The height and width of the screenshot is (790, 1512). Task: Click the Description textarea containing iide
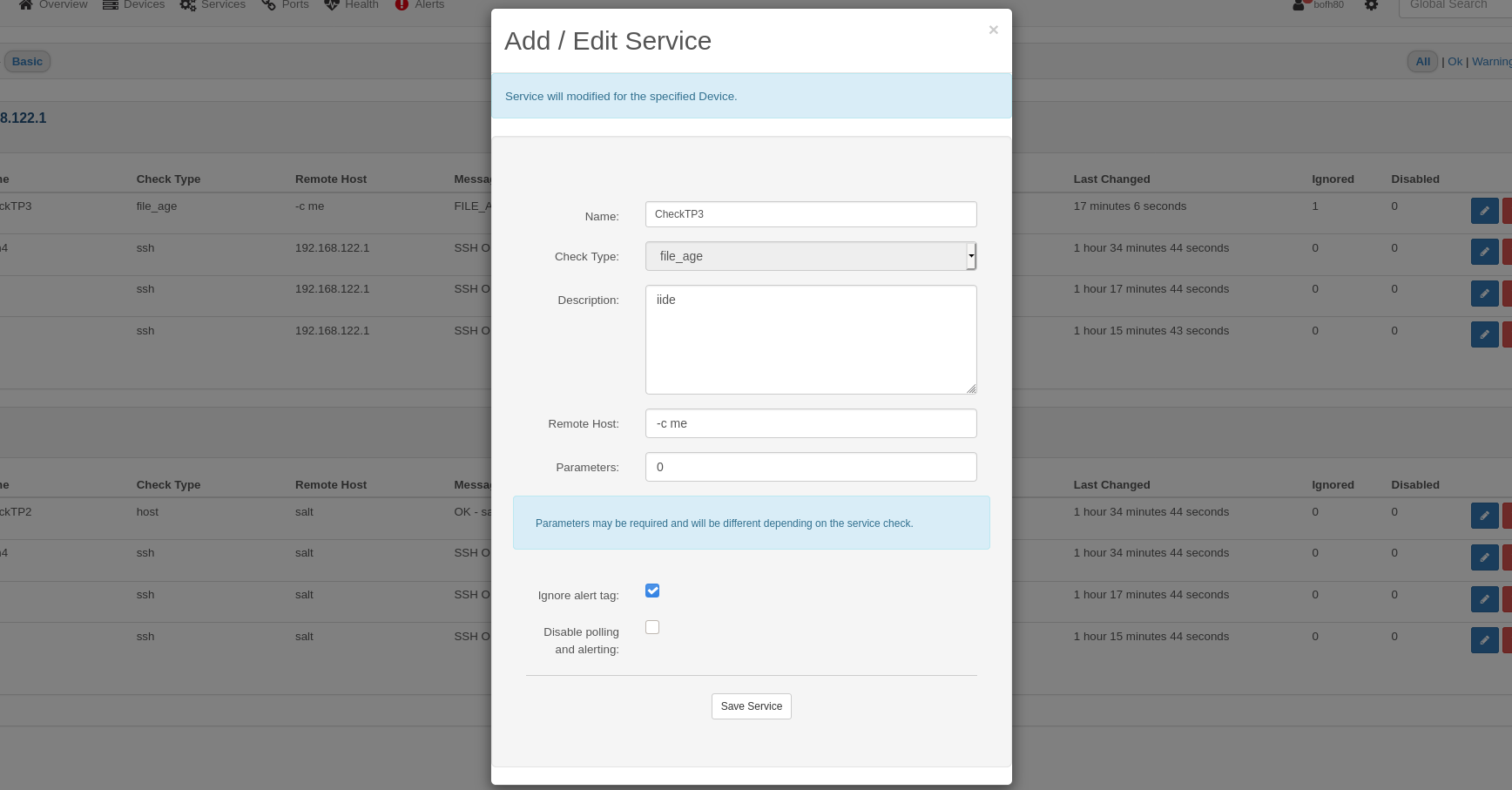(811, 340)
